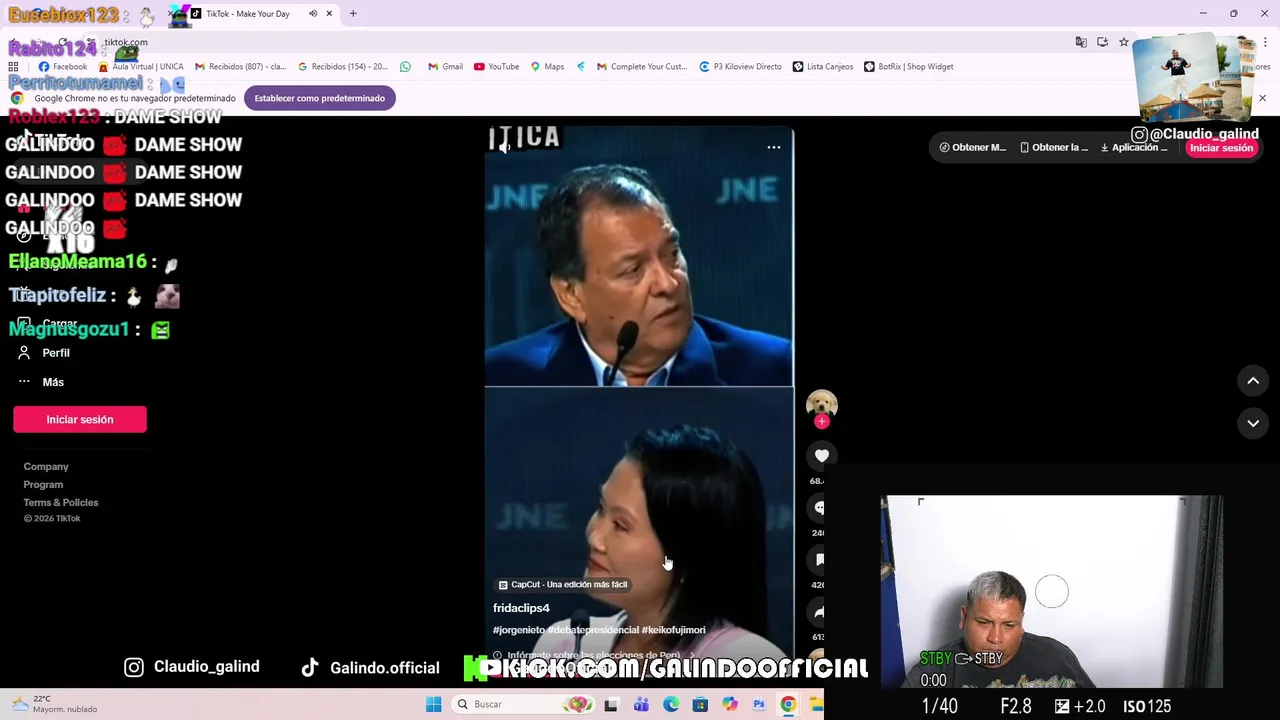The width and height of the screenshot is (1280, 720).
Task: Open the WhatsApp bookmark icon
Action: pyautogui.click(x=405, y=67)
